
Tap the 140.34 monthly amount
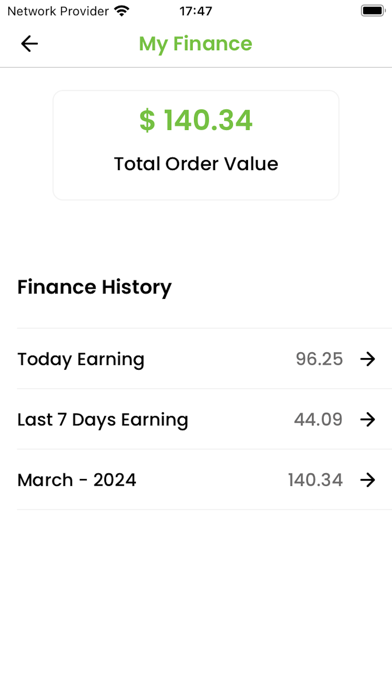point(315,480)
